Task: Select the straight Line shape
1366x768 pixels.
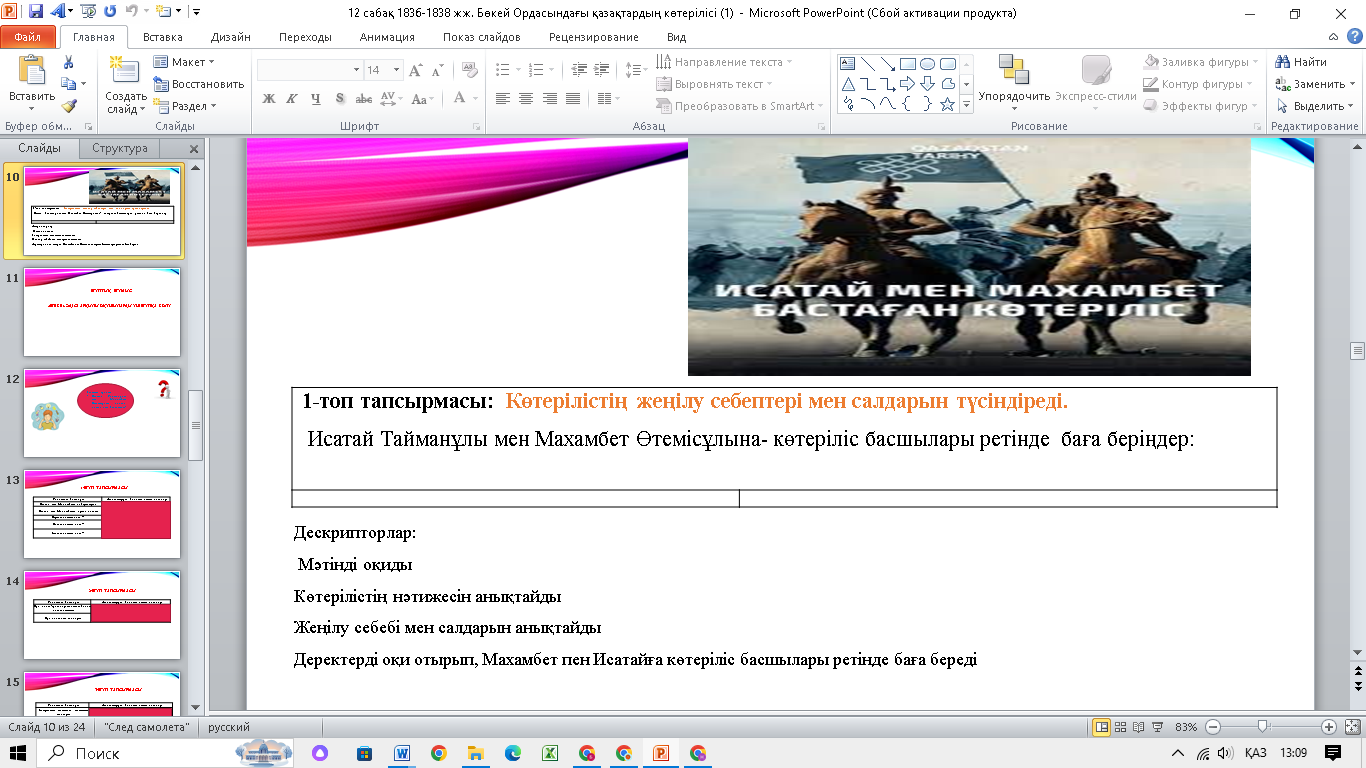Action: click(x=868, y=64)
